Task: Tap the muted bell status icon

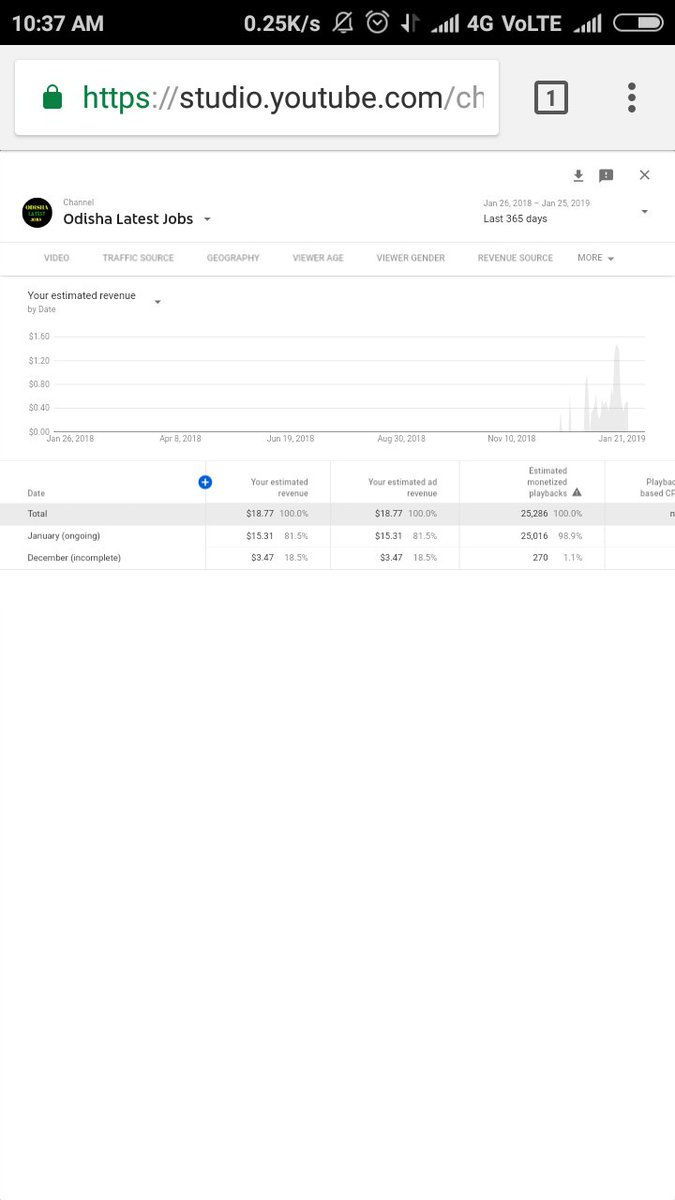Action: tap(344, 22)
